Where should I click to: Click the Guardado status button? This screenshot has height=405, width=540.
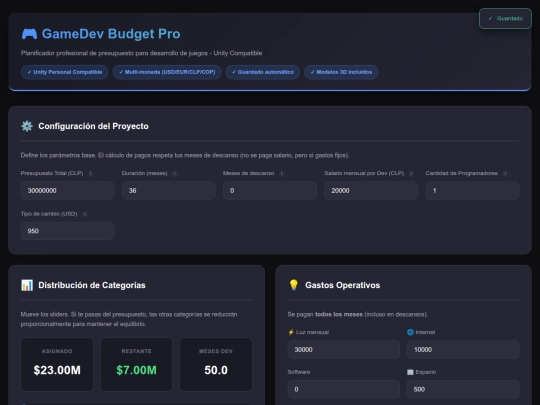[x=505, y=19]
